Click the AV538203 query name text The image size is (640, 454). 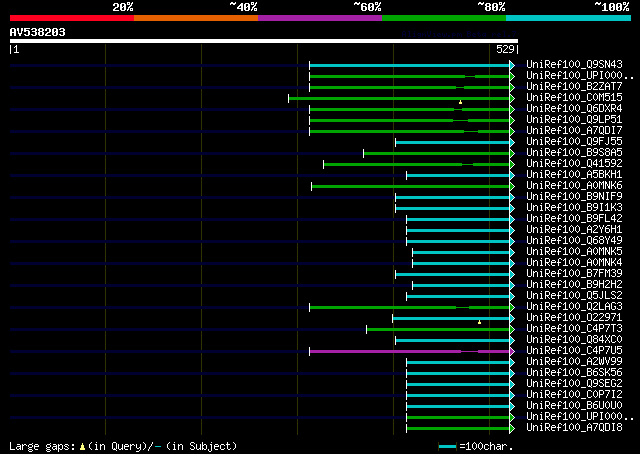[38, 32]
